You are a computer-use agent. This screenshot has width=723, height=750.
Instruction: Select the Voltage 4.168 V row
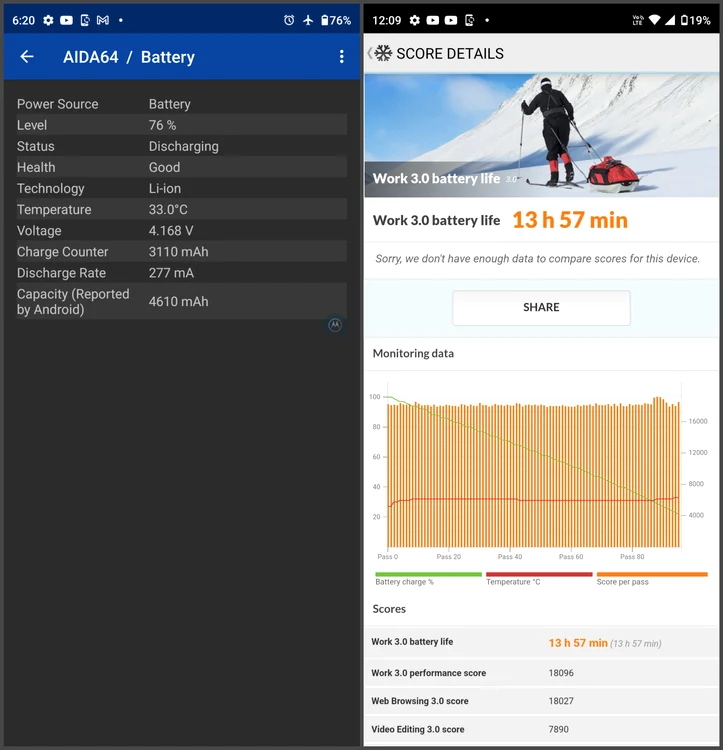pos(182,230)
